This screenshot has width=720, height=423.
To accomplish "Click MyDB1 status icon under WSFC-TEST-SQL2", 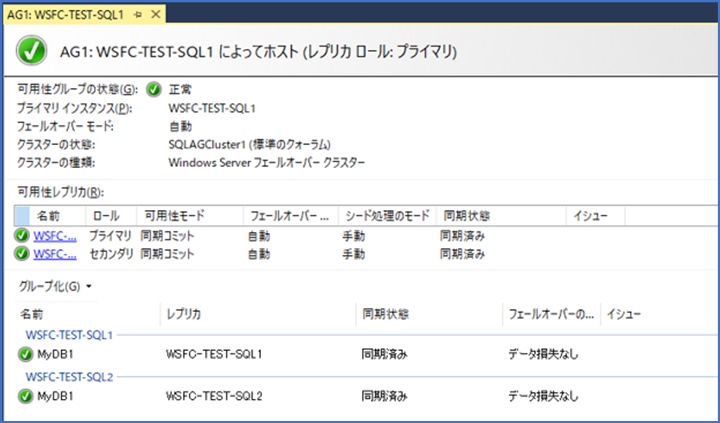I will click(26, 396).
